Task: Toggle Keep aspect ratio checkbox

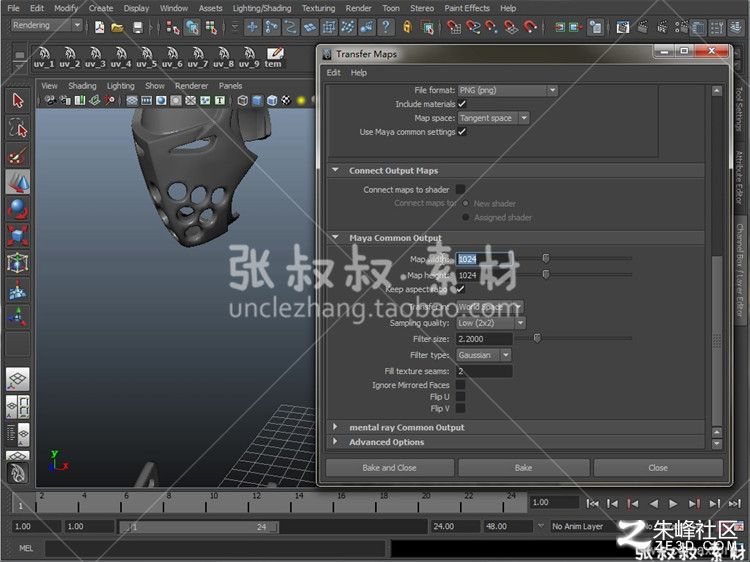Action: (461, 289)
